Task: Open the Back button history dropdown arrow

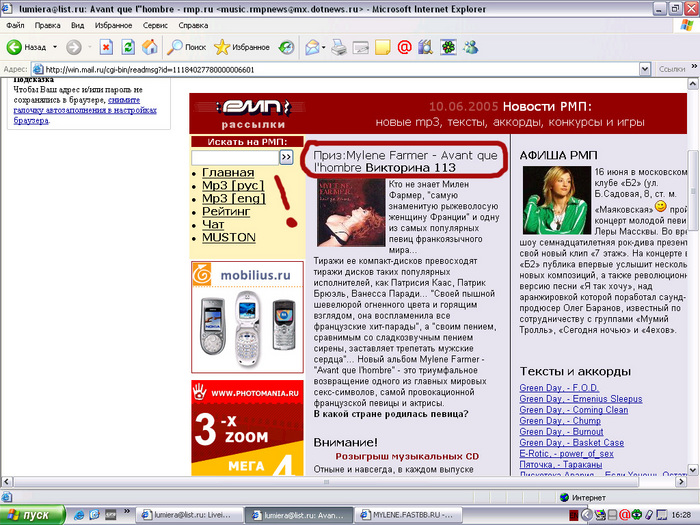Action: (x=55, y=47)
